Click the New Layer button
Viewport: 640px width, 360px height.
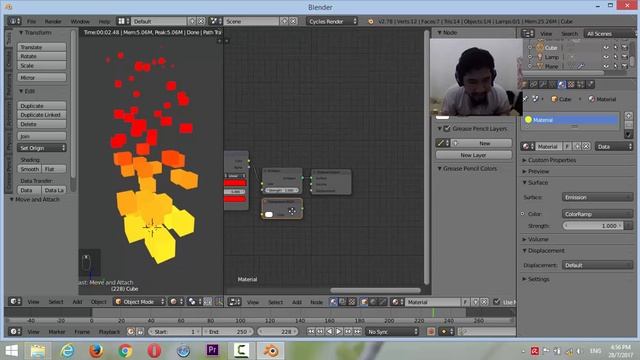click(473, 155)
